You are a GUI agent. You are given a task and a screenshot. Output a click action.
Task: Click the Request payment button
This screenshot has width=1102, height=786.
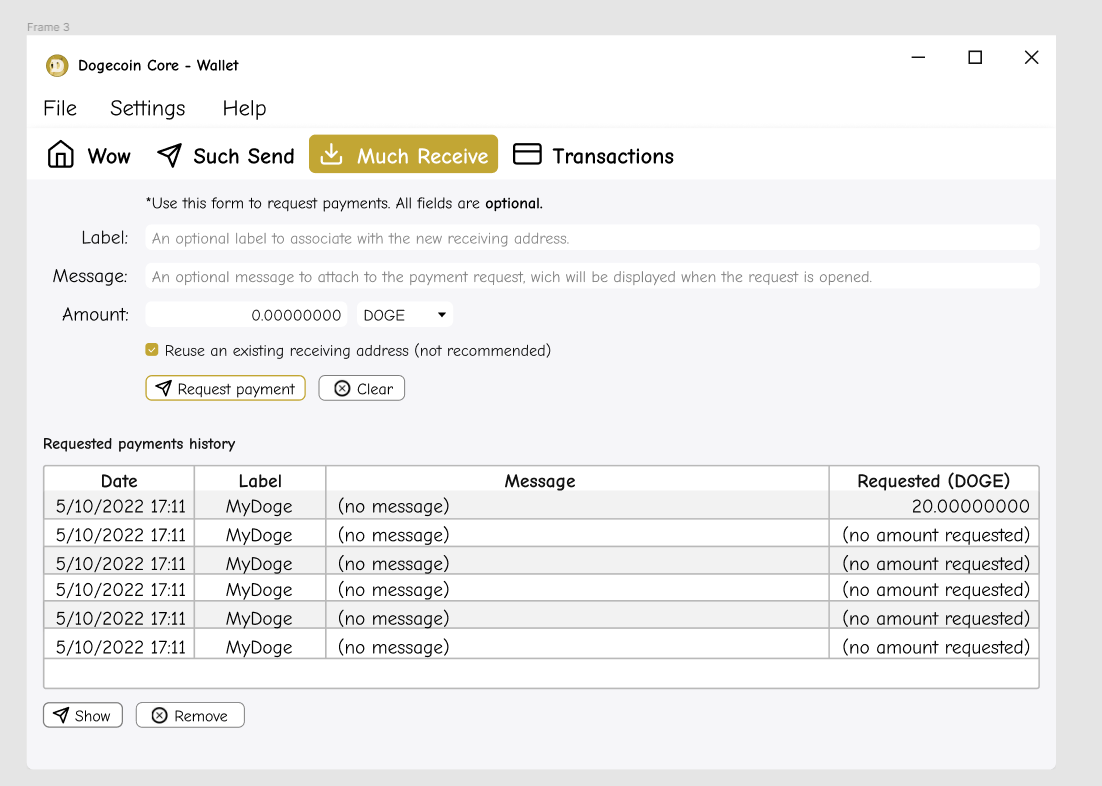click(x=226, y=388)
